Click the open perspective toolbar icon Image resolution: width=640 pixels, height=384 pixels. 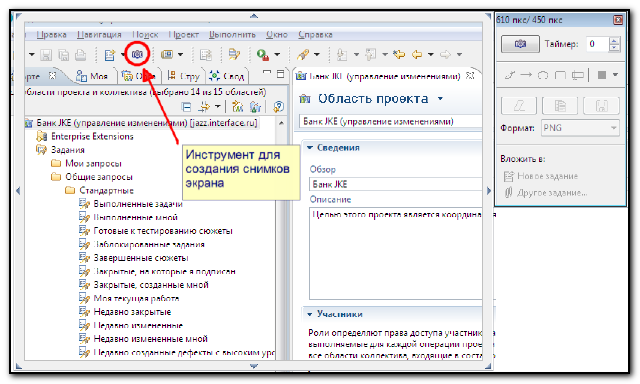click(167, 54)
